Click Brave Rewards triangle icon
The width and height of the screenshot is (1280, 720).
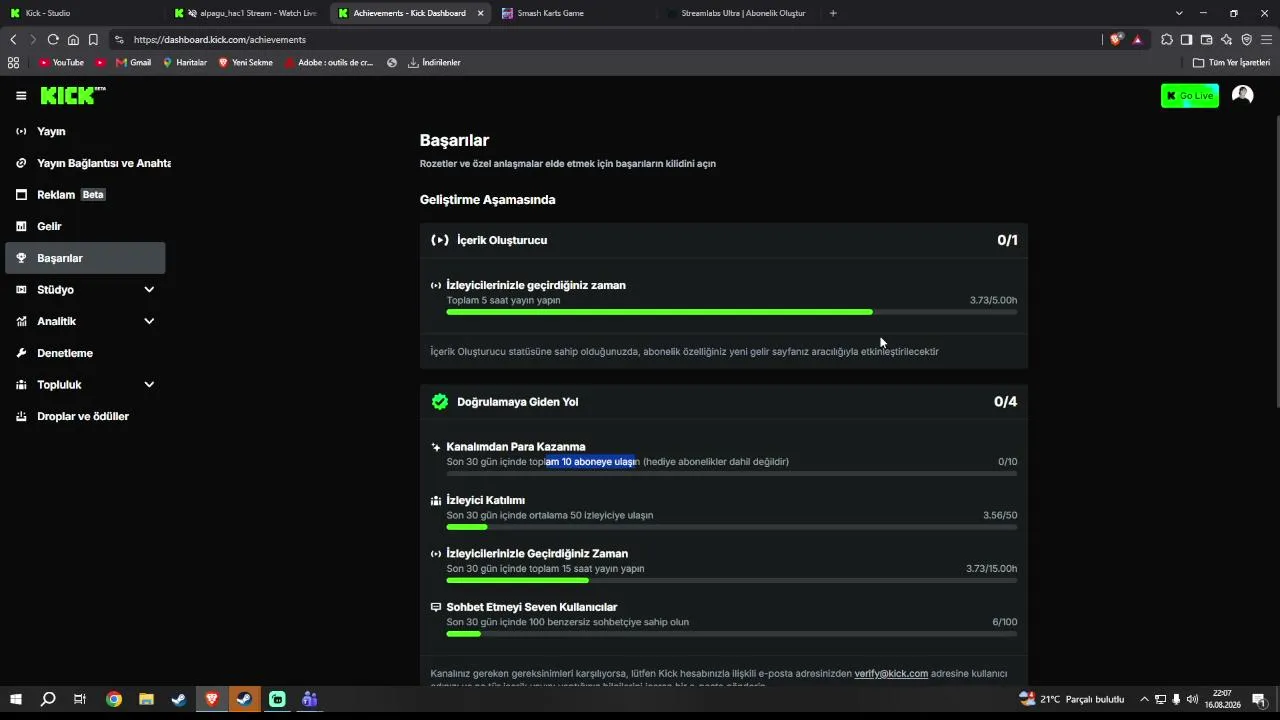pyautogui.click(x=1137, y=39)
